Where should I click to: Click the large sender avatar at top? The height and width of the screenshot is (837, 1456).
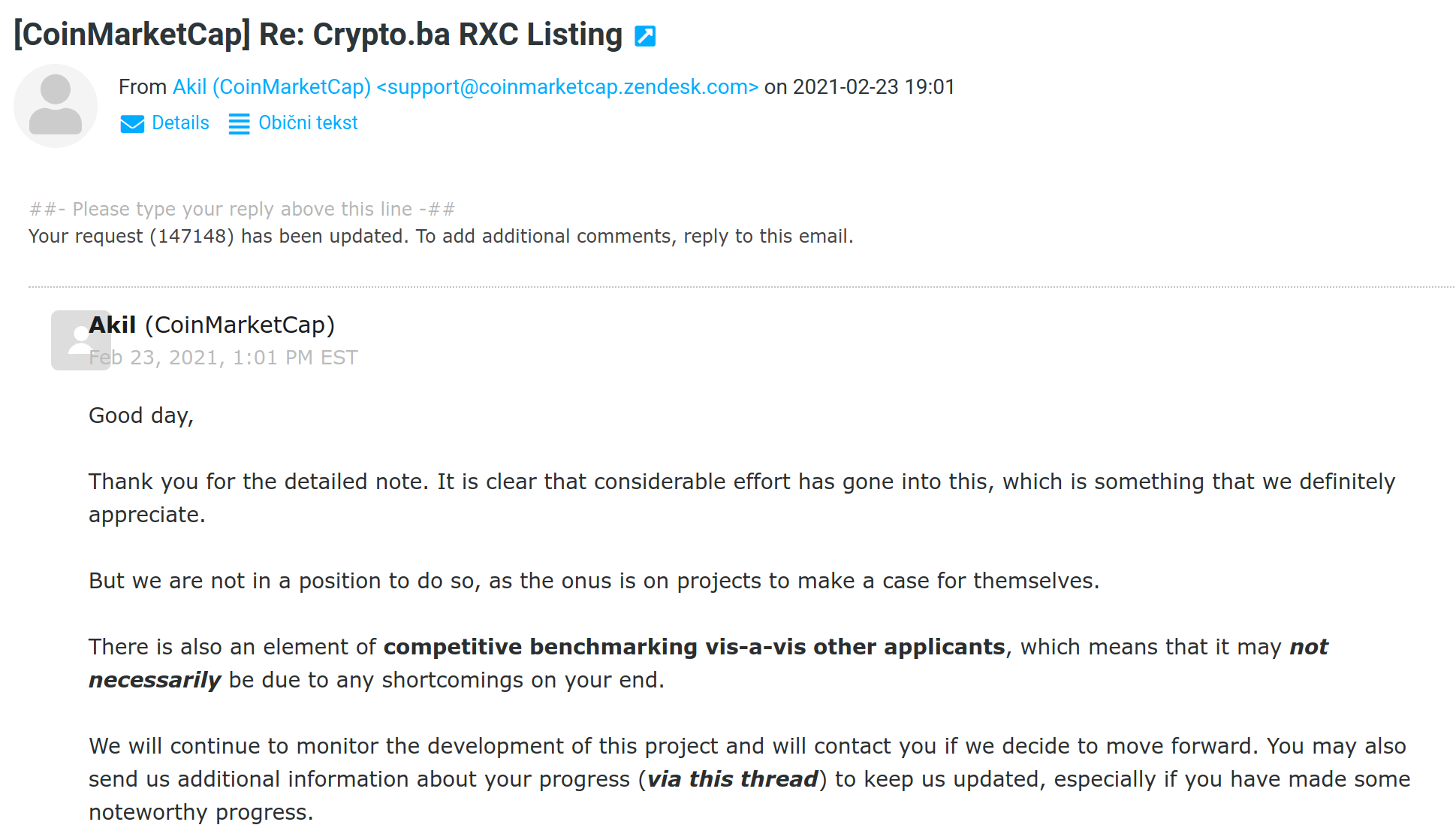click(x=56, y=105)
